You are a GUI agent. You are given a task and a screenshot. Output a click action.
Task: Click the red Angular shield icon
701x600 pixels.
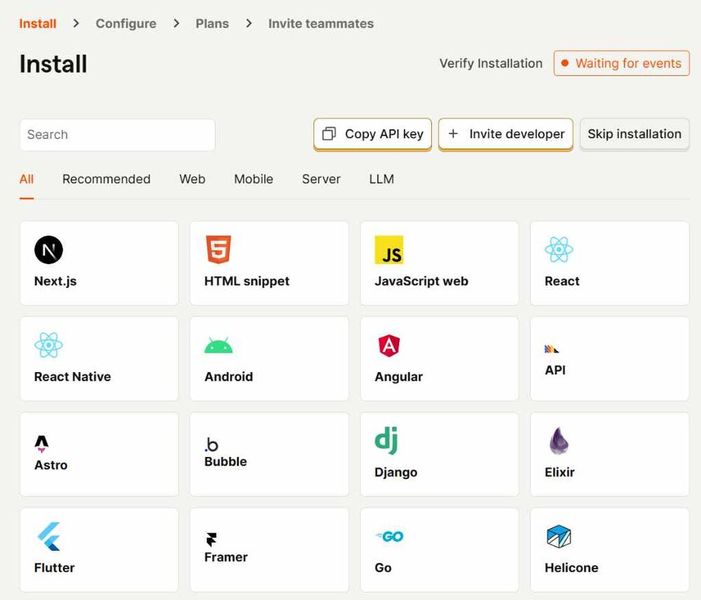click(389, 345)
